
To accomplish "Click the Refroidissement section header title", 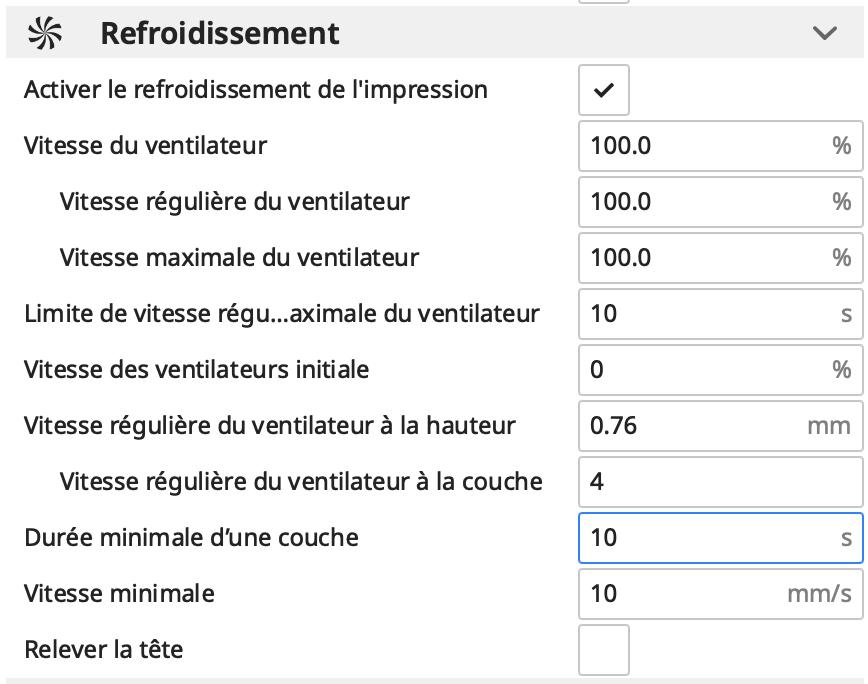I will (x=219, y=33).
